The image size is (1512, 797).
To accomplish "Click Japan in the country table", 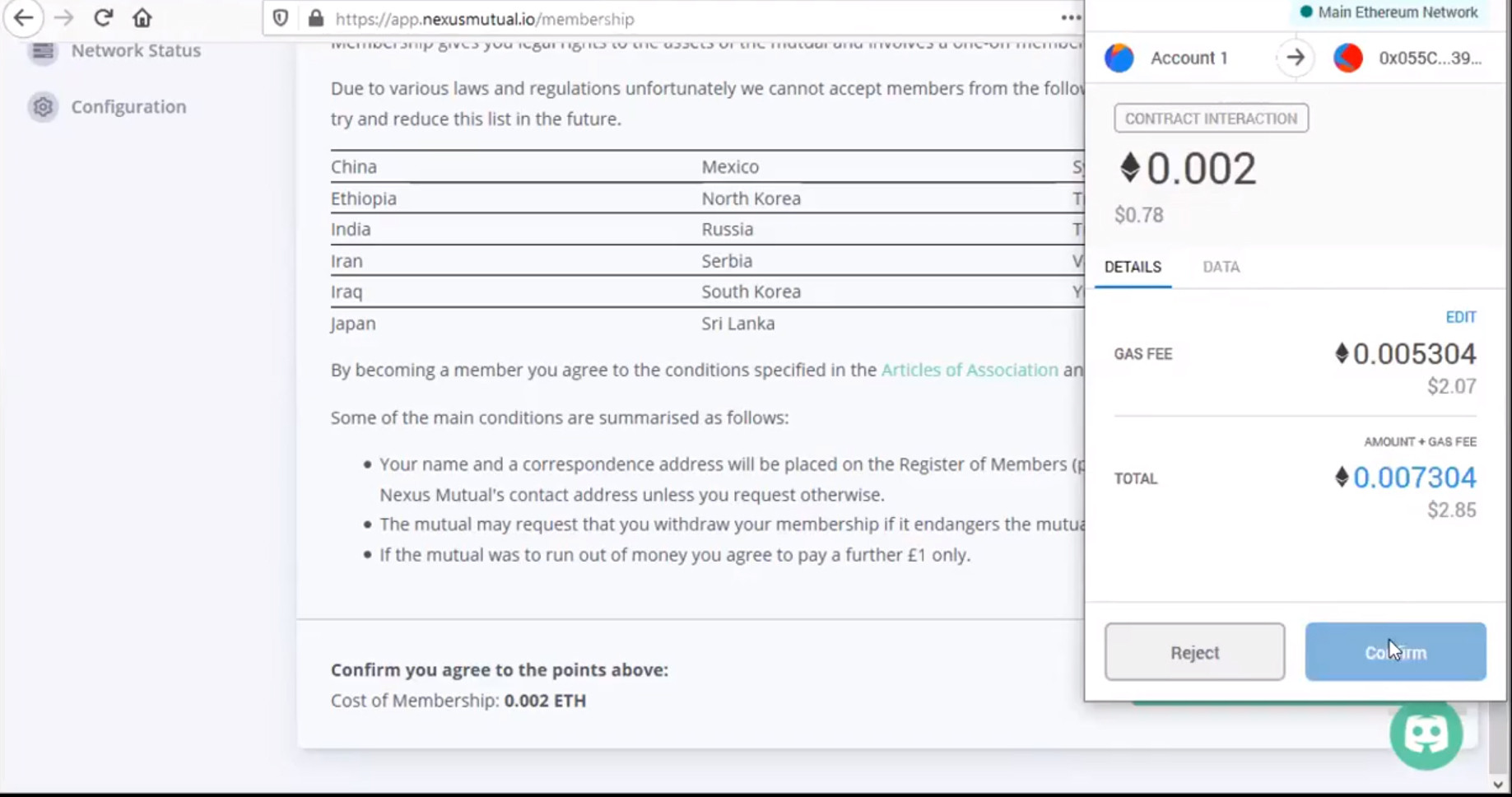I will 353,324.
